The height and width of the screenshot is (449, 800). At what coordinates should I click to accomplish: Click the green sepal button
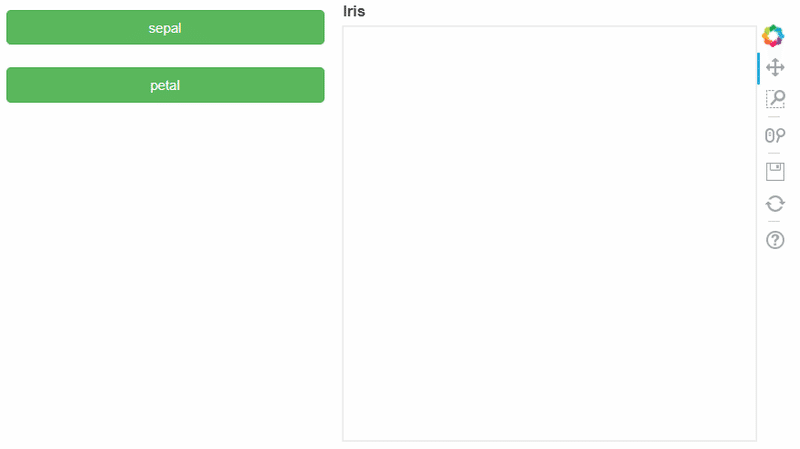coord(165,28)
